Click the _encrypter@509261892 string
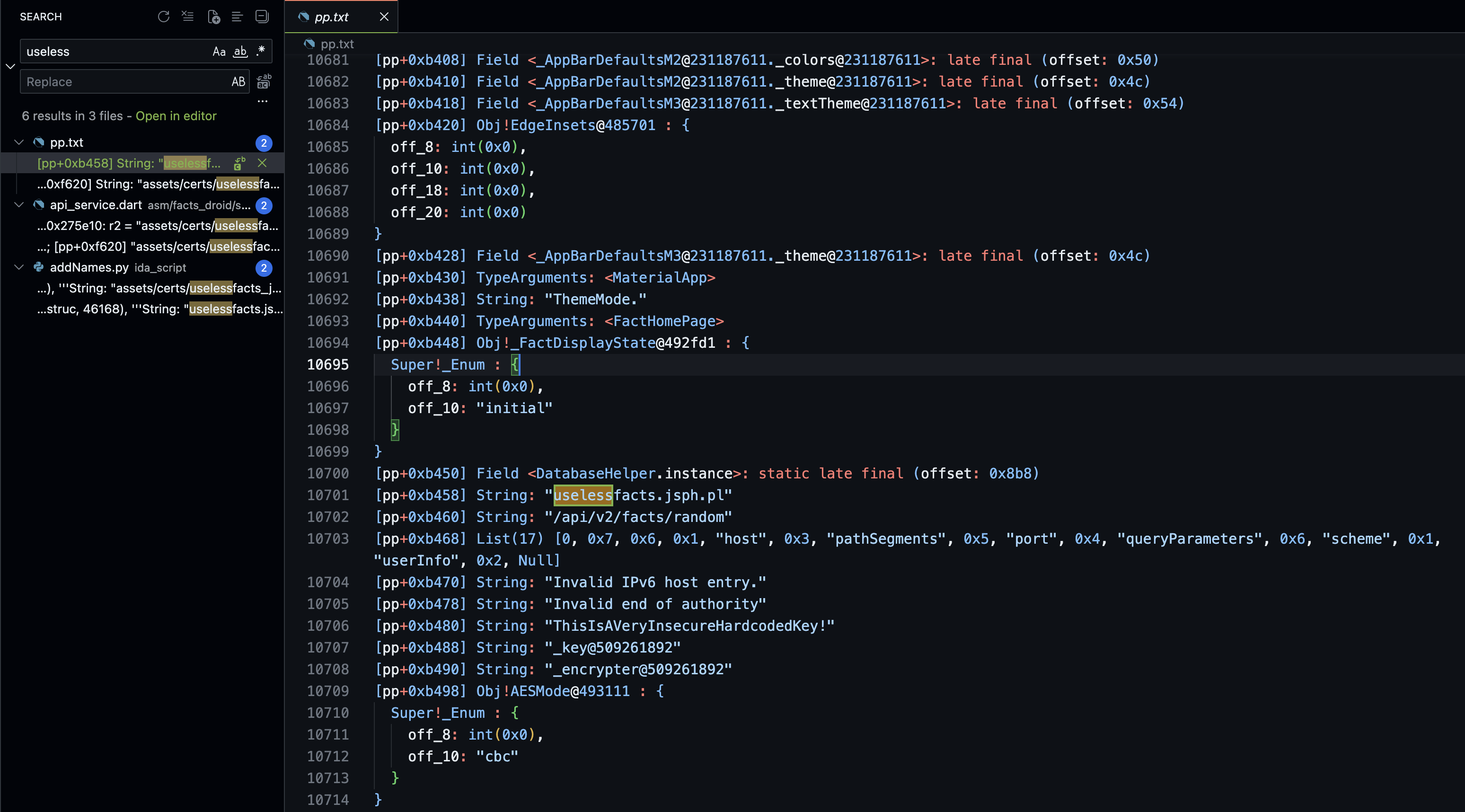This screenshot has width=1465, height=812. 638,670
